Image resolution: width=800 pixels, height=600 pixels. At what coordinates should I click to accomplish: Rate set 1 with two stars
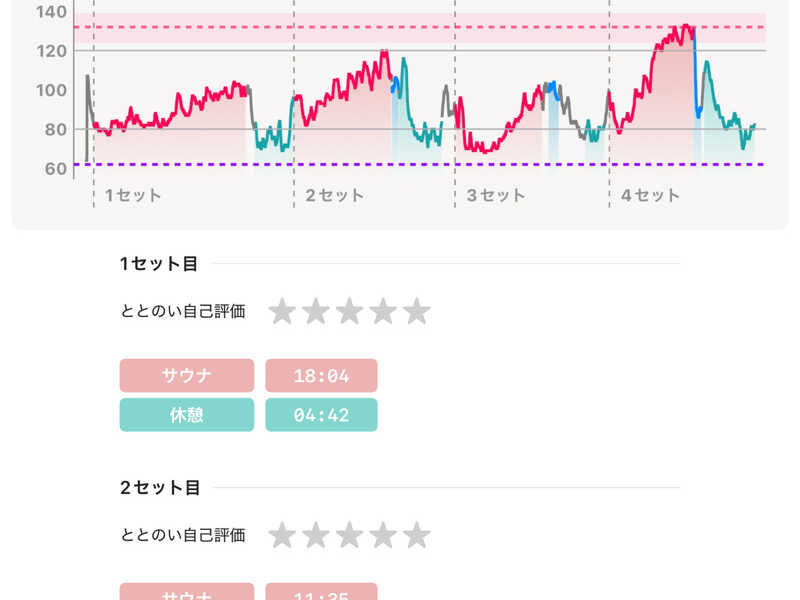316,312
